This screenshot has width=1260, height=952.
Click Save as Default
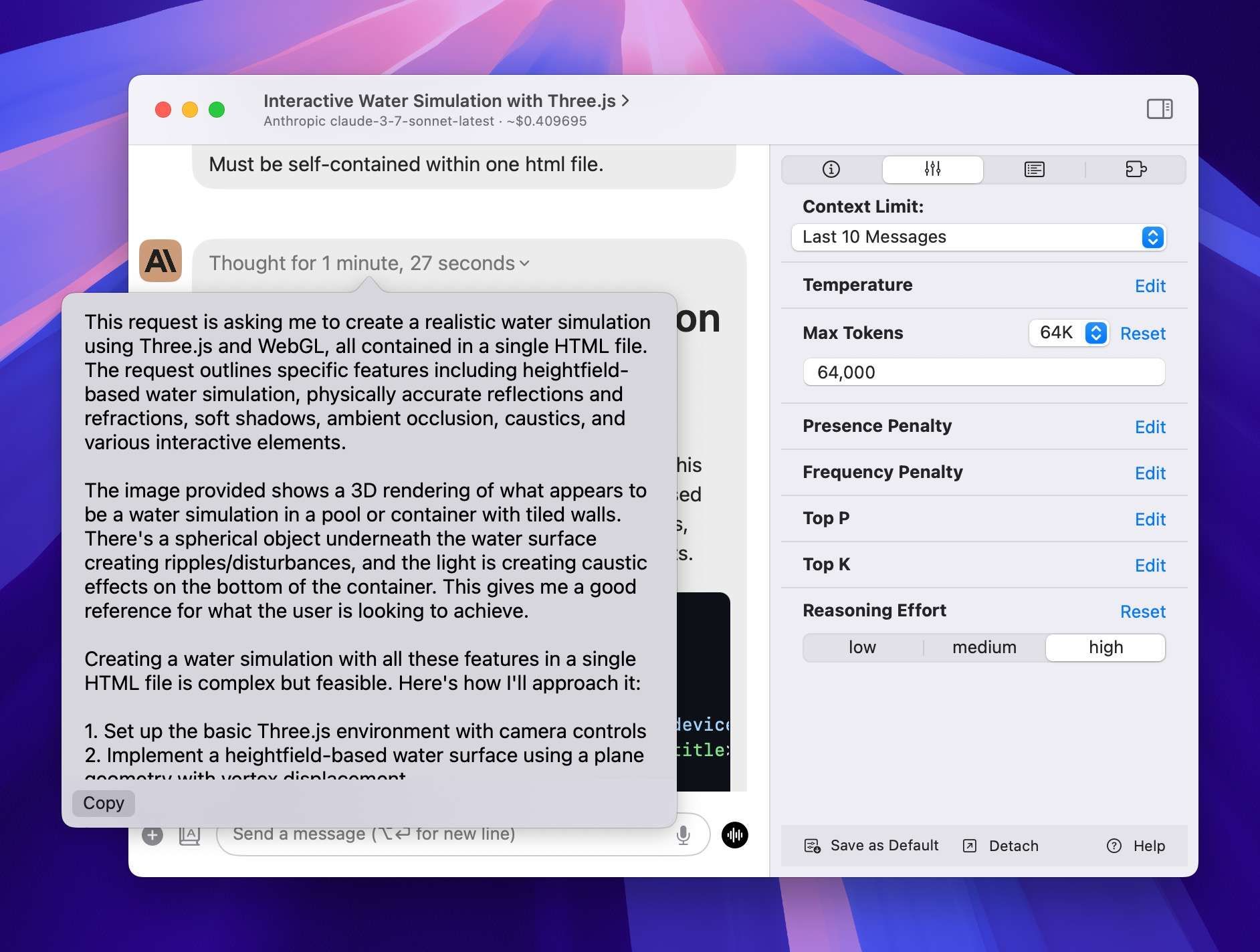[x=871, y=846]
